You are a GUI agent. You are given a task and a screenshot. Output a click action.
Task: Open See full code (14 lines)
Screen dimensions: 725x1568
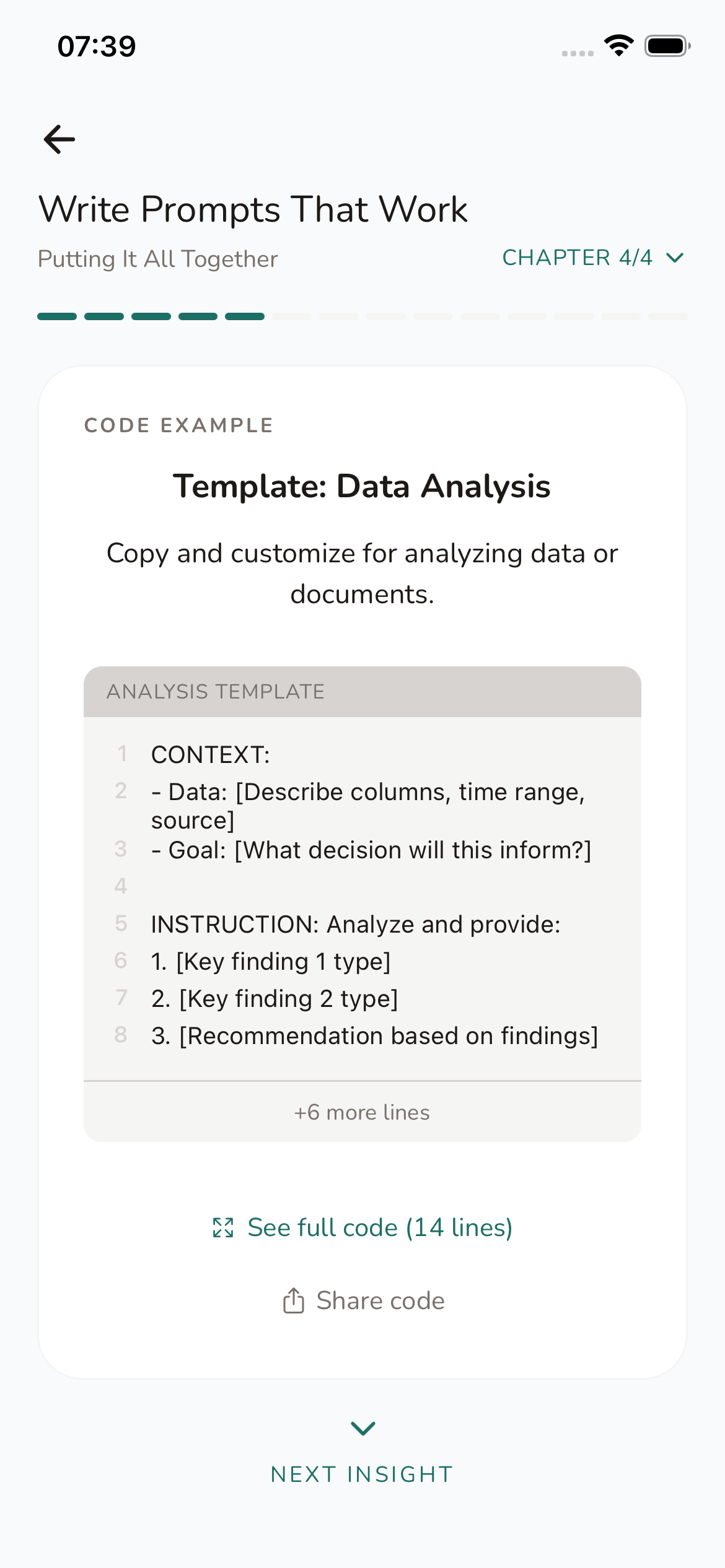click(x=379, y=1227)
